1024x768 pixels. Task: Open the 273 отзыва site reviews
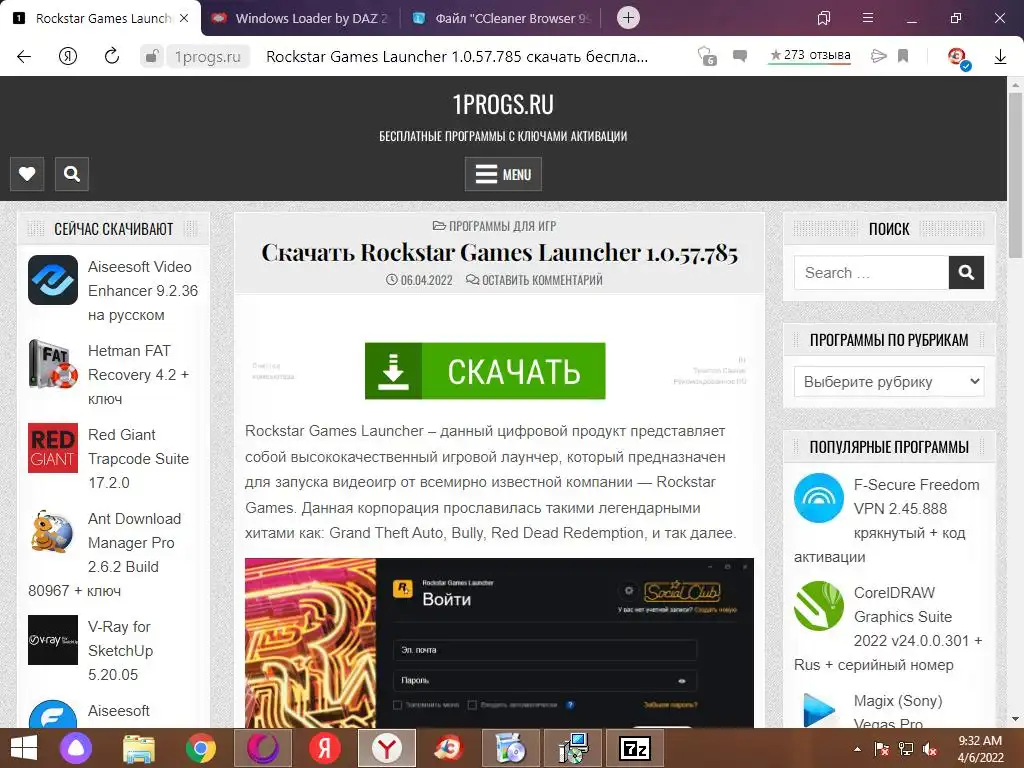pyautogui.click(x=810, y=56)
